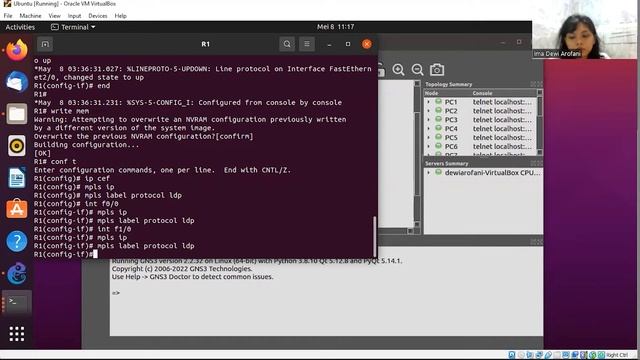Expand the dewiarofani-VirtualBox server entry
The height and width of the screenshot is (360, 640).
[x=429, y=173]
